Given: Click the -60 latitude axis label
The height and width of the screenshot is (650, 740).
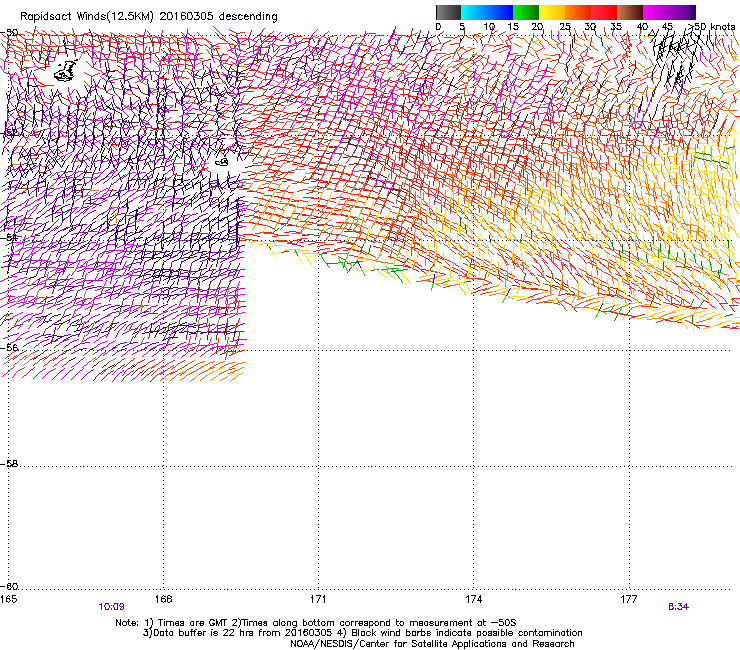Looking at the screenshot, I should (x=10, y=586).
